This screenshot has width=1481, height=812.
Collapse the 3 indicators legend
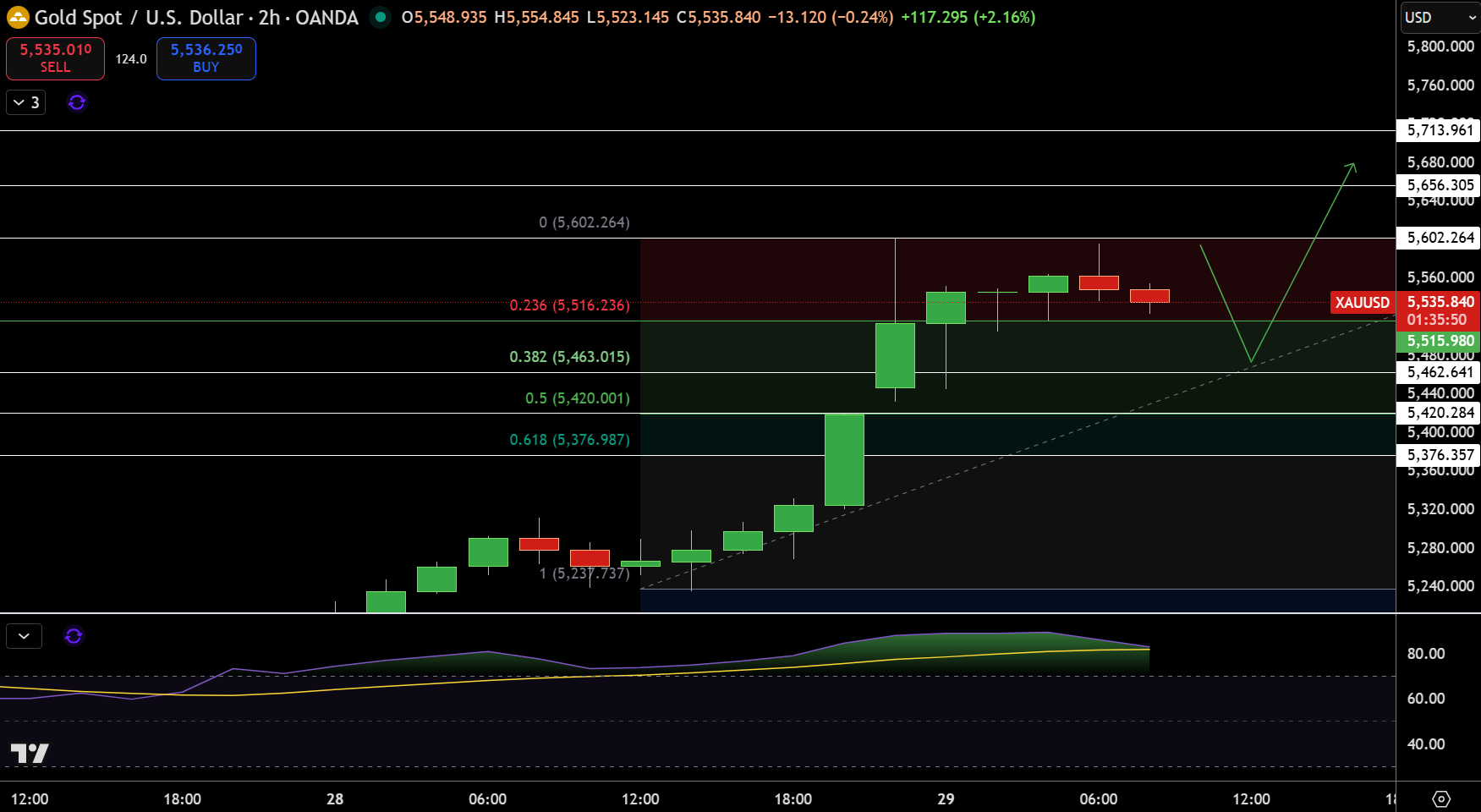click(x=25, y=102)
